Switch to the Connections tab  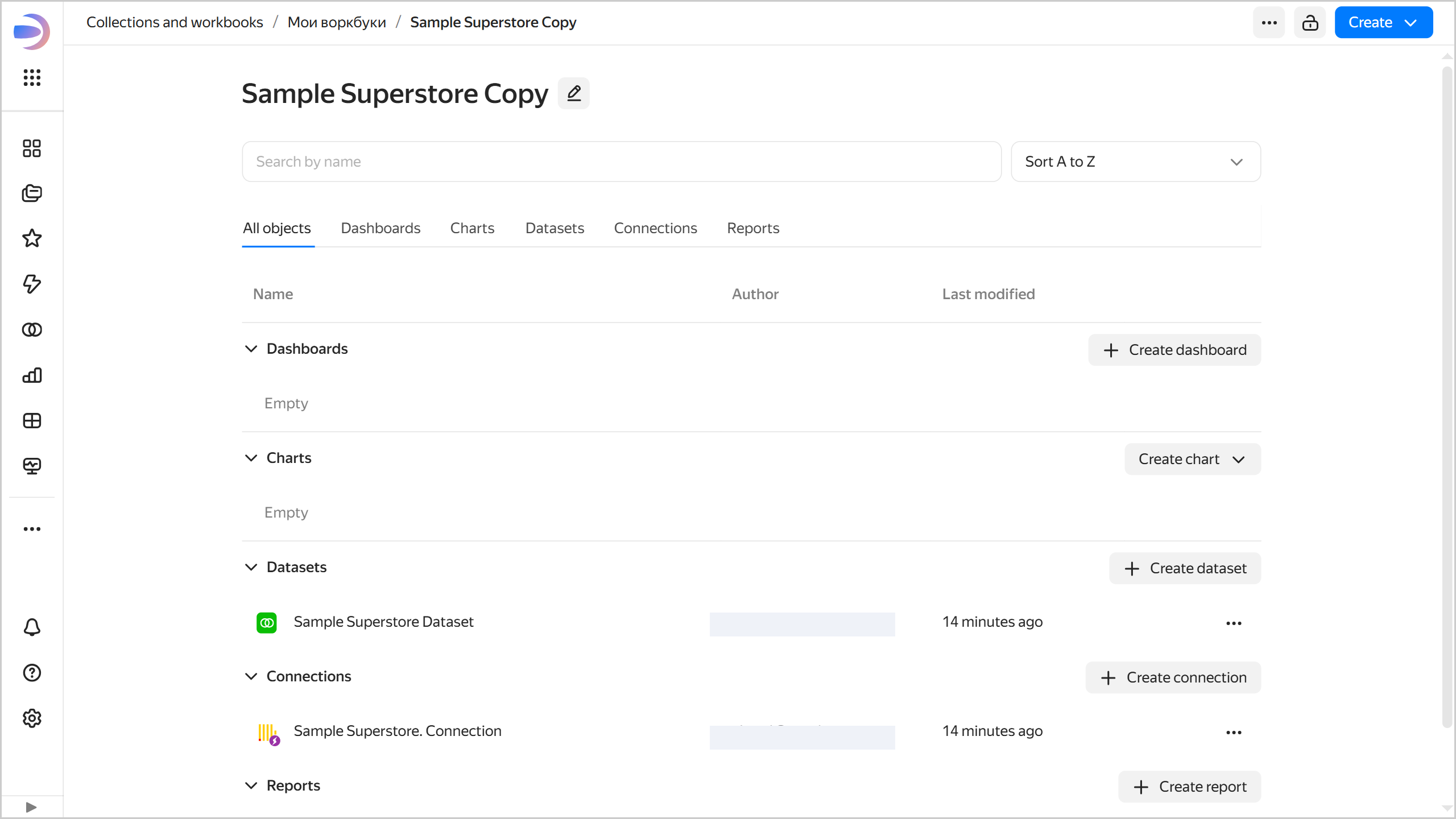[655, 228]
